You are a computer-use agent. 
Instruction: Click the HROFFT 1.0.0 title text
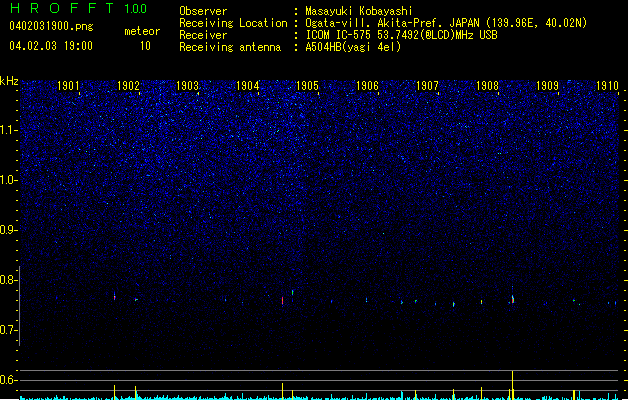pyautogui.click(x=79, y=8)
